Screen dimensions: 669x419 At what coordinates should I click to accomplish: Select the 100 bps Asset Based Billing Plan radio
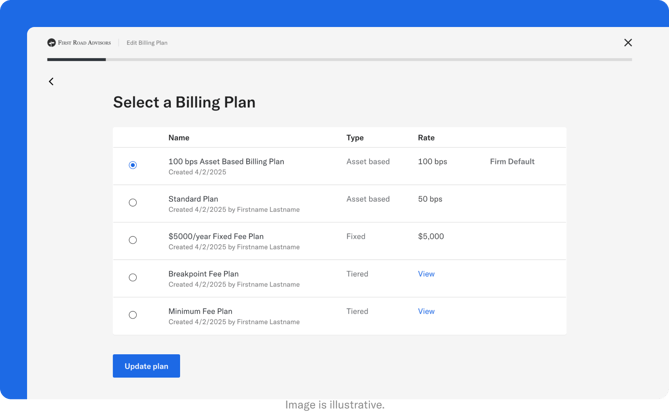[x=133, y=165]
